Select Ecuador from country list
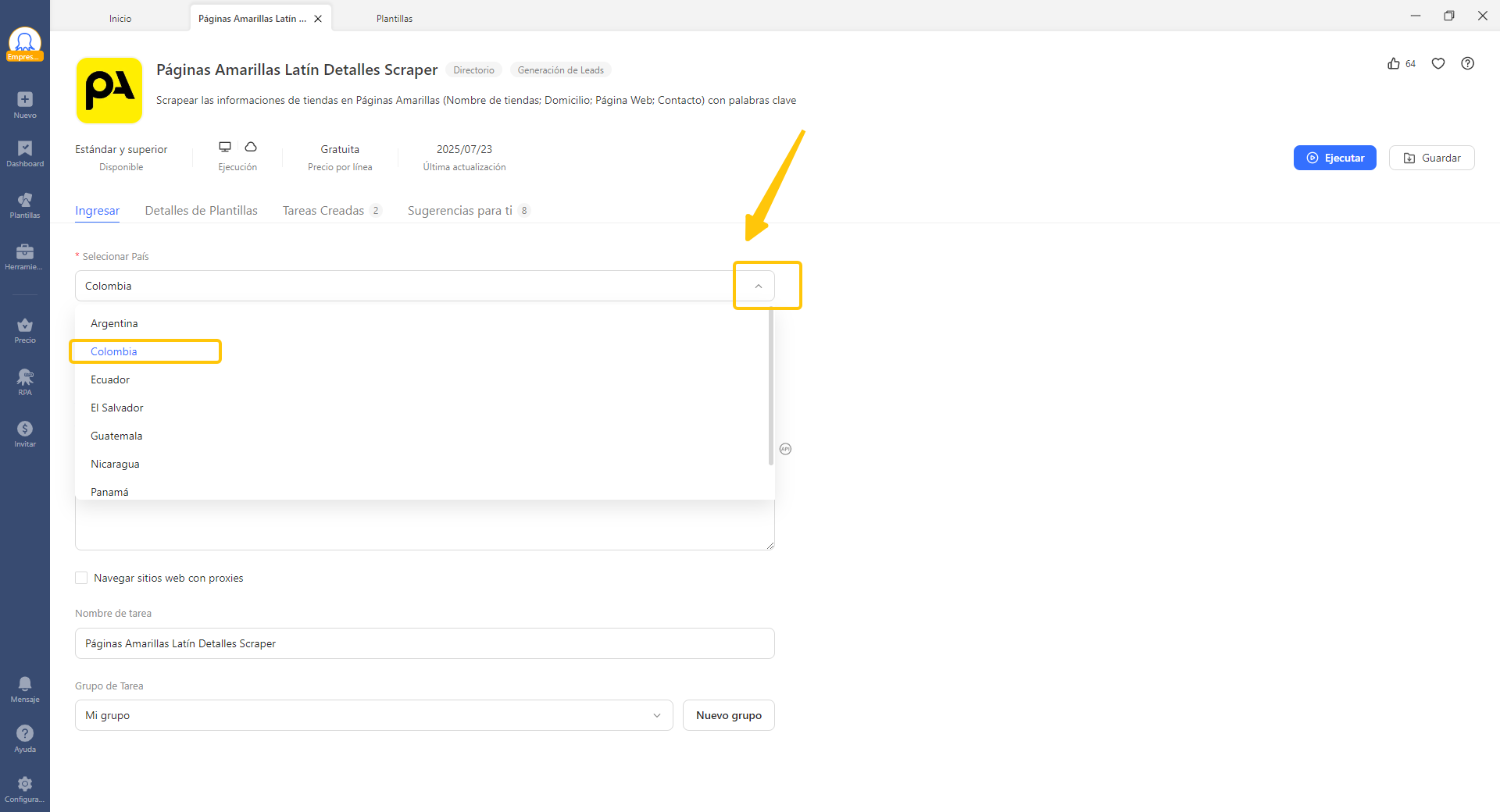The image size is (1500, 812). click(x=110, y=379)
